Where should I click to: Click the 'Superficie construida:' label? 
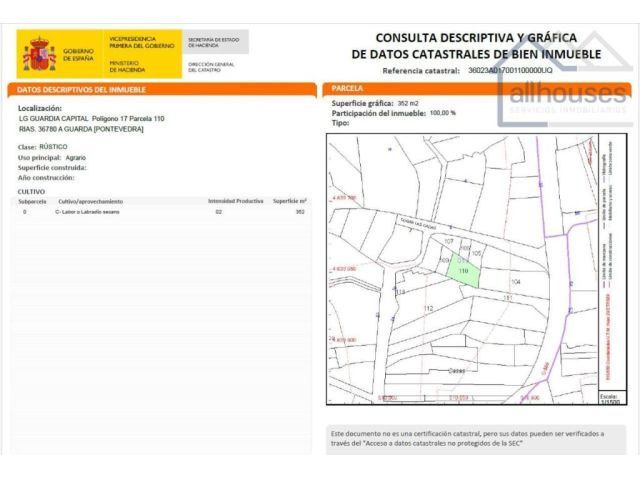point(52,168)
